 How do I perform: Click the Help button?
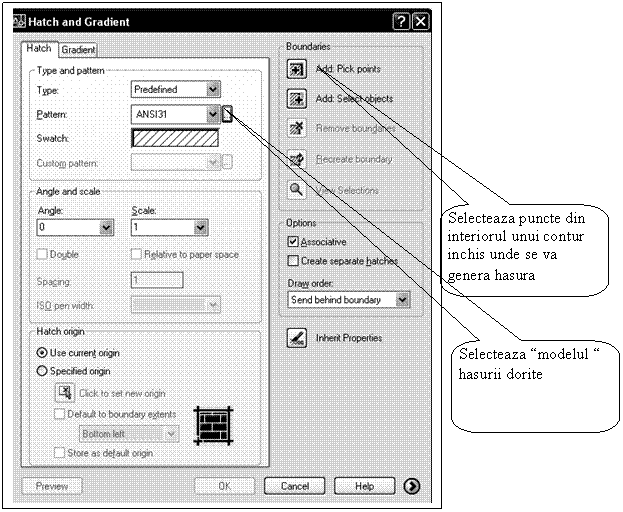pos(364,486)
